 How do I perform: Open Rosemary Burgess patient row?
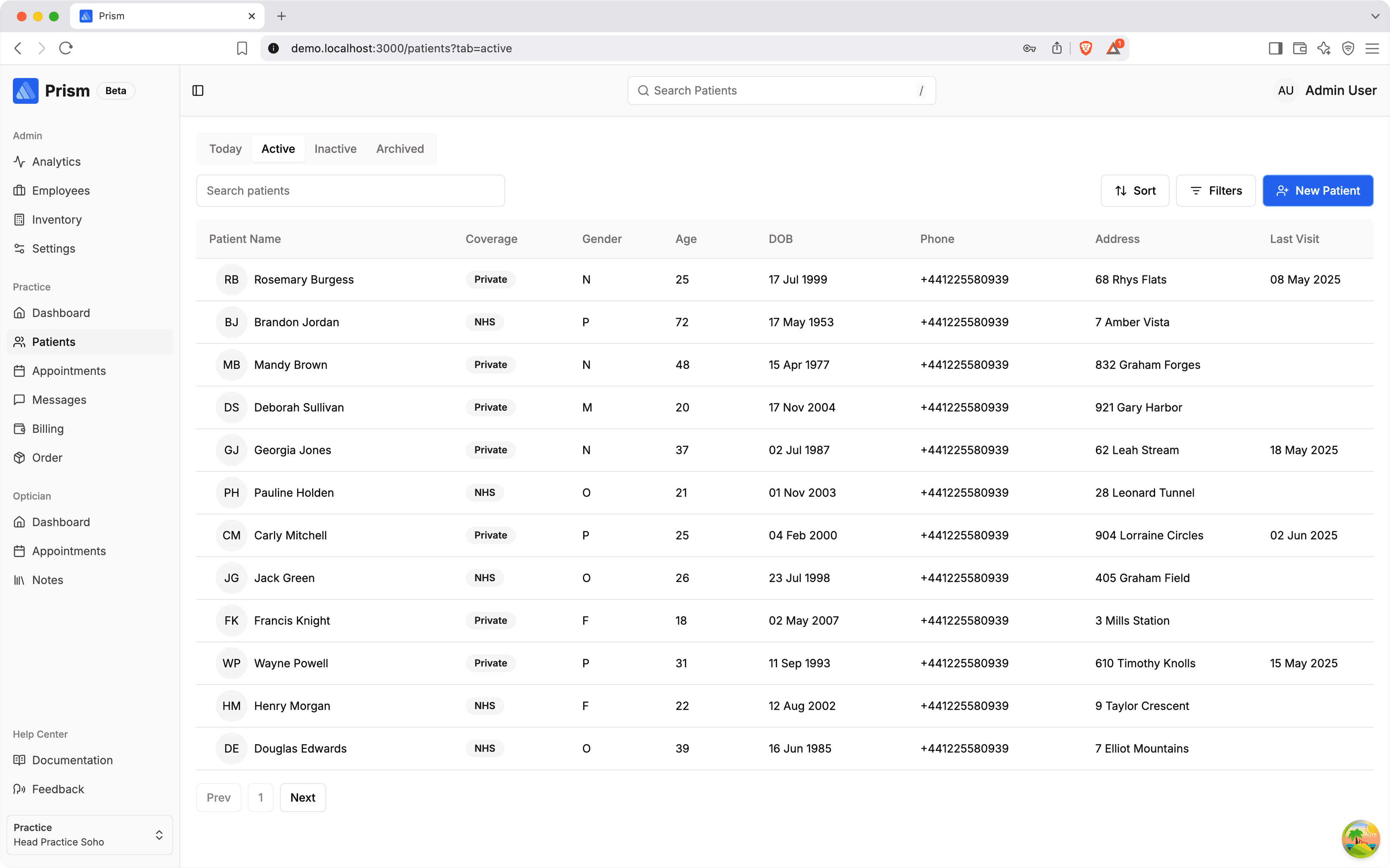pos(304,280)
